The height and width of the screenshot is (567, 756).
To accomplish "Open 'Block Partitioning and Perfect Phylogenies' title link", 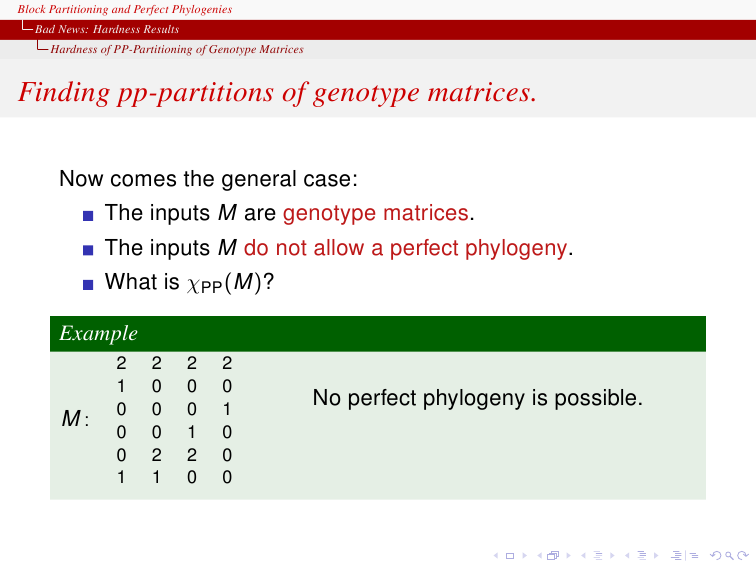I will [125, 9].
